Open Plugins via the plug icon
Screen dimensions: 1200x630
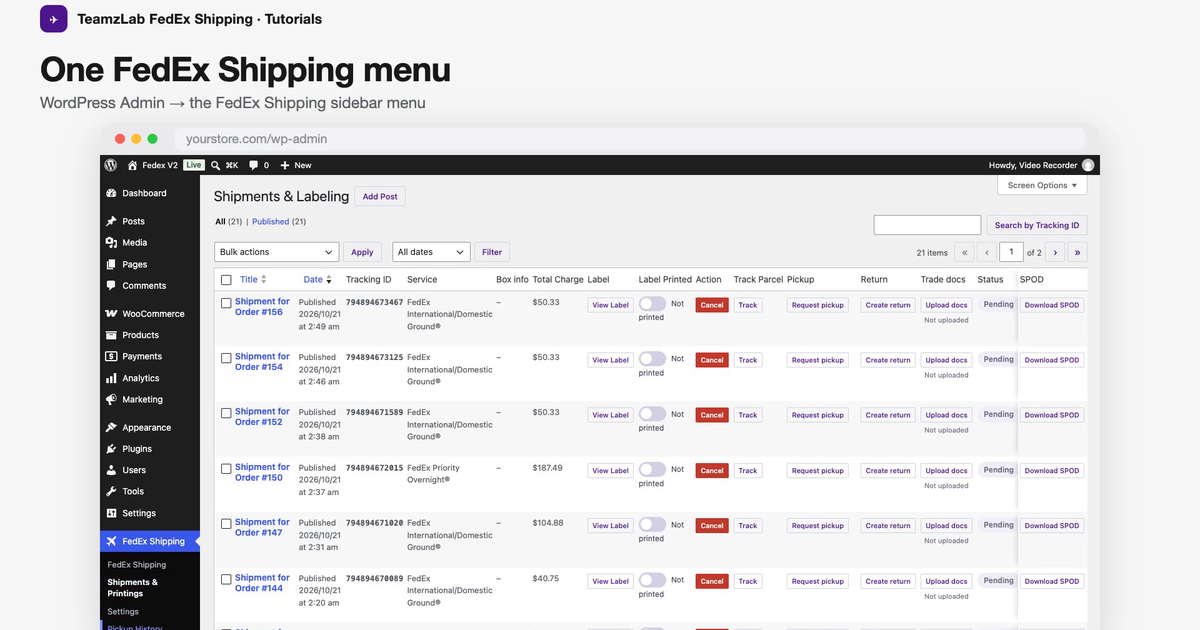112,449
